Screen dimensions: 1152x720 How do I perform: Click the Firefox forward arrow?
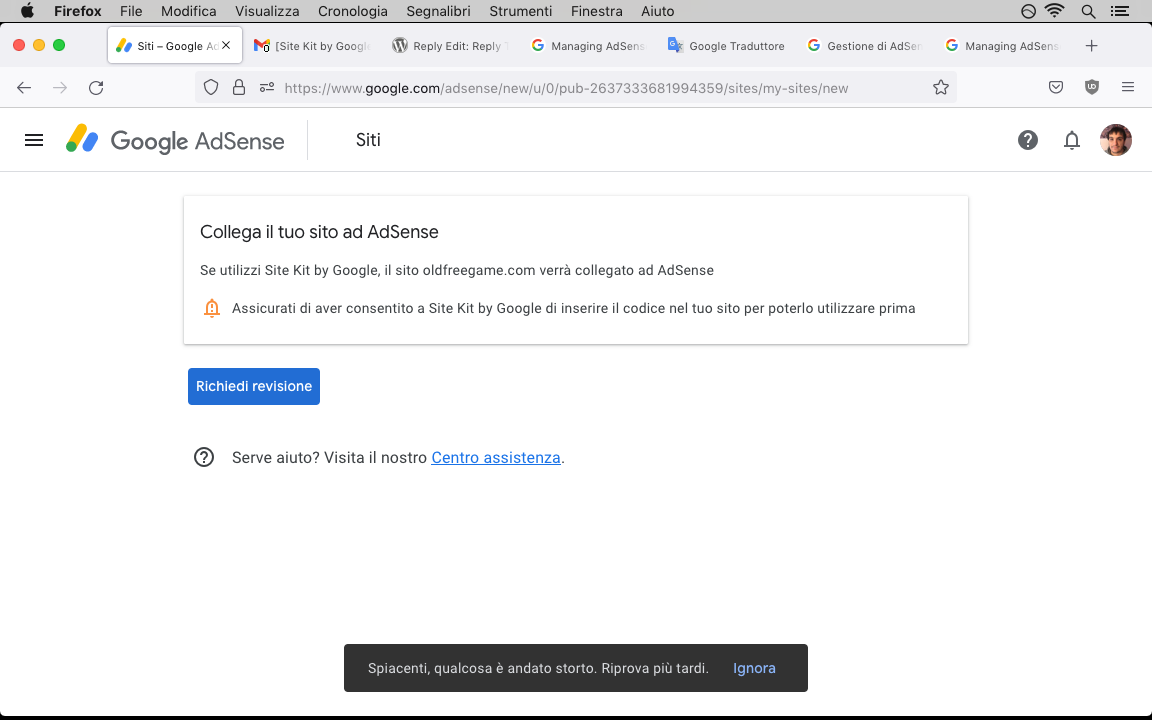click(60, 87)
